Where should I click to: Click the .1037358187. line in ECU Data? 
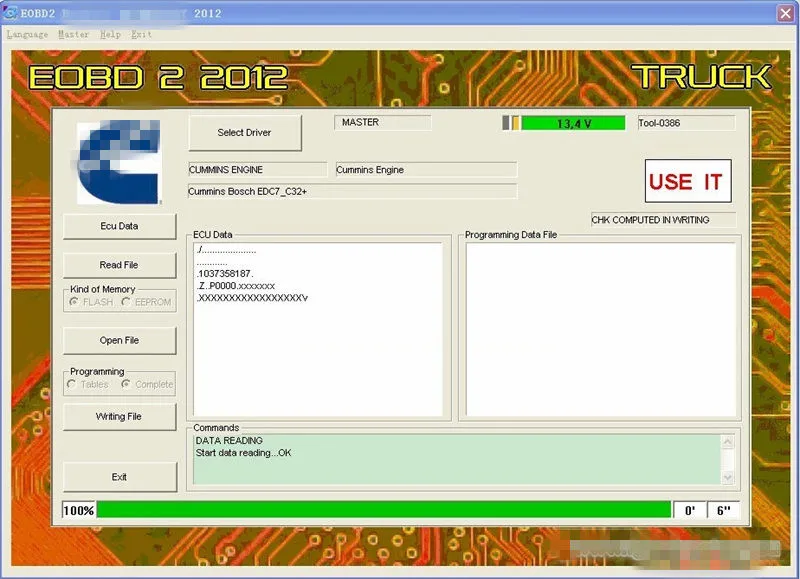(x=225, y=274)
